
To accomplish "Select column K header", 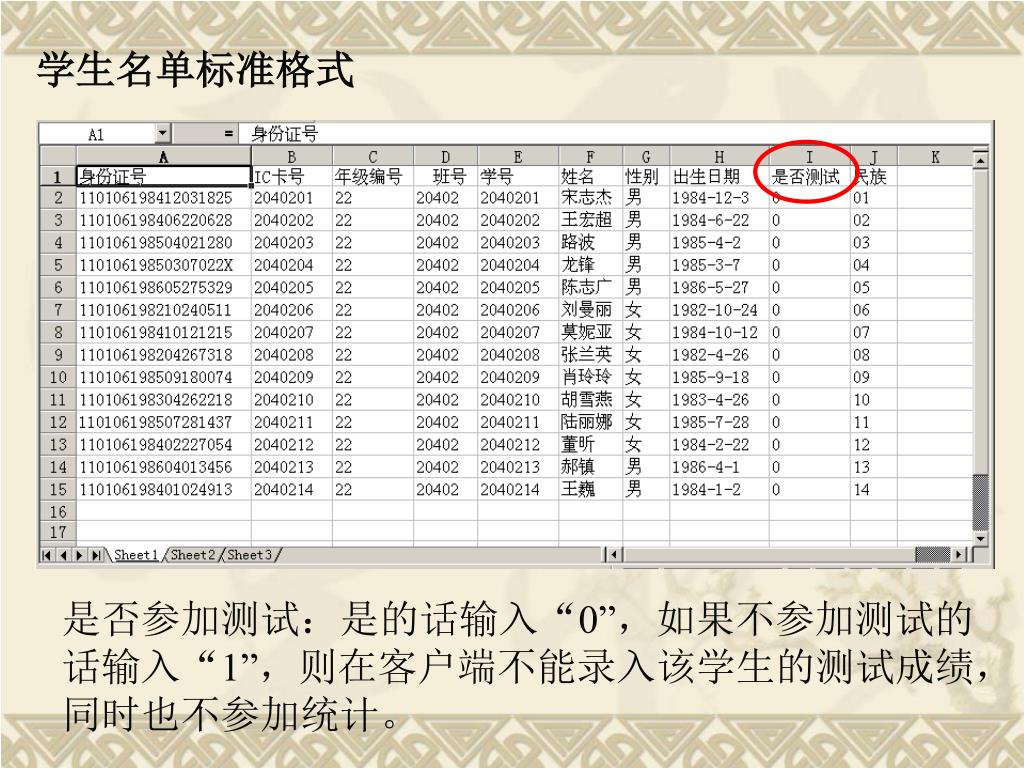I will tap(935, 157).
